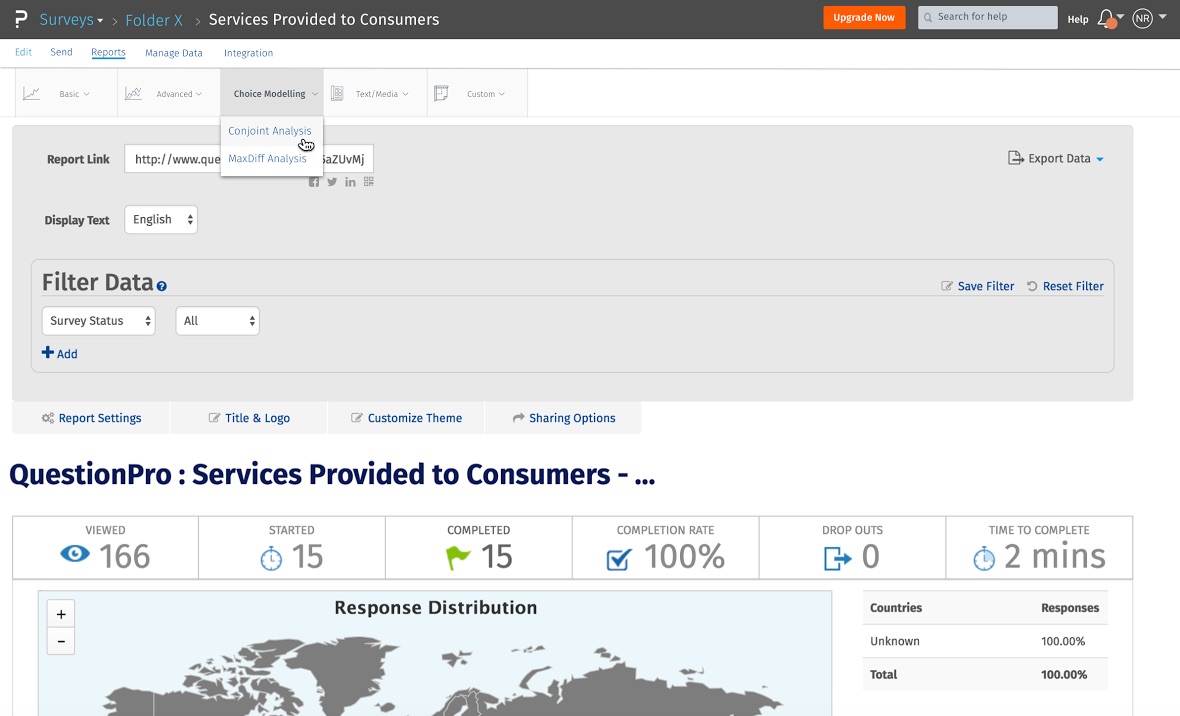Share report link on LinkedIn
Image resolution: width=1180 pixels, height=716 pixels.
350,181
